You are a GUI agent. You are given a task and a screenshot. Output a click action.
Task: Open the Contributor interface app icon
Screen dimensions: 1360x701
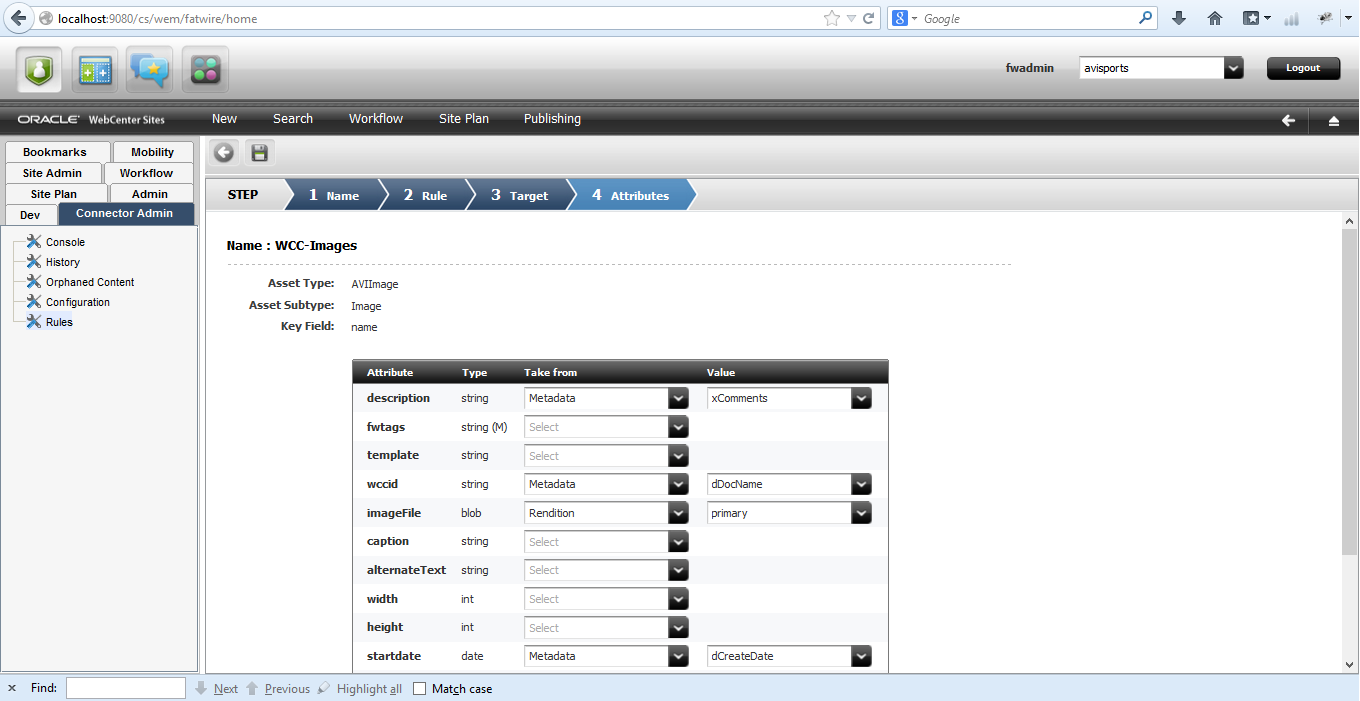(94, 68)
